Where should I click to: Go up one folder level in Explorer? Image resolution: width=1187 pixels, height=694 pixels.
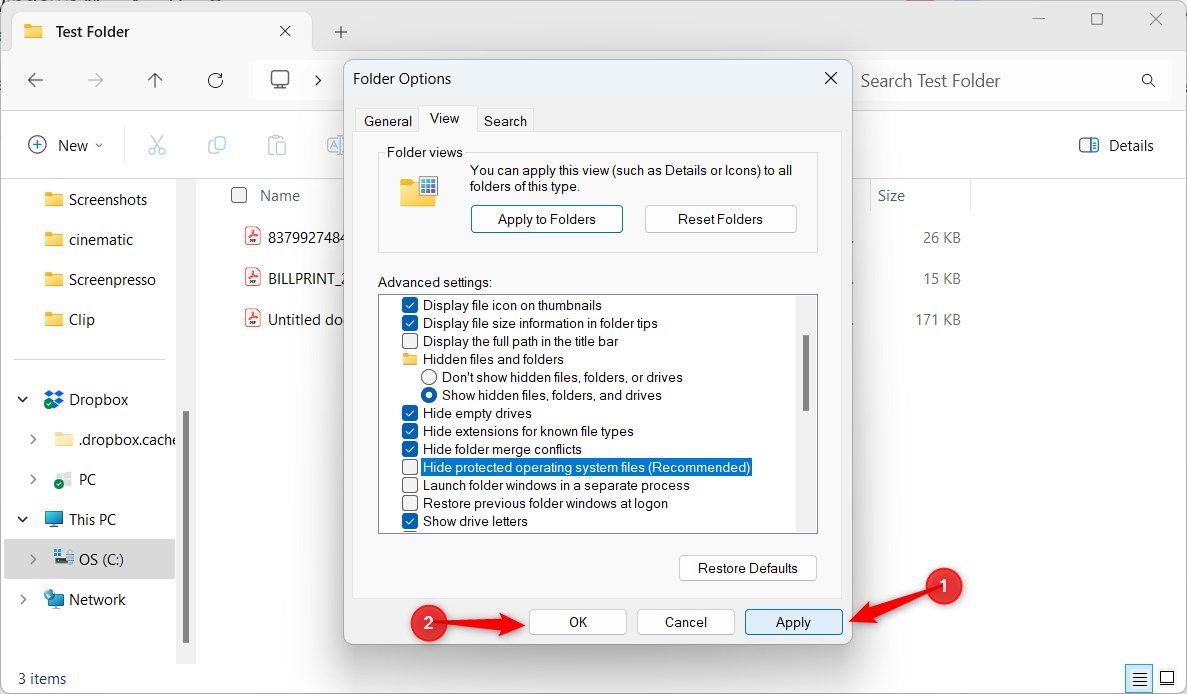pyautogui.click(x=155, y=80)
